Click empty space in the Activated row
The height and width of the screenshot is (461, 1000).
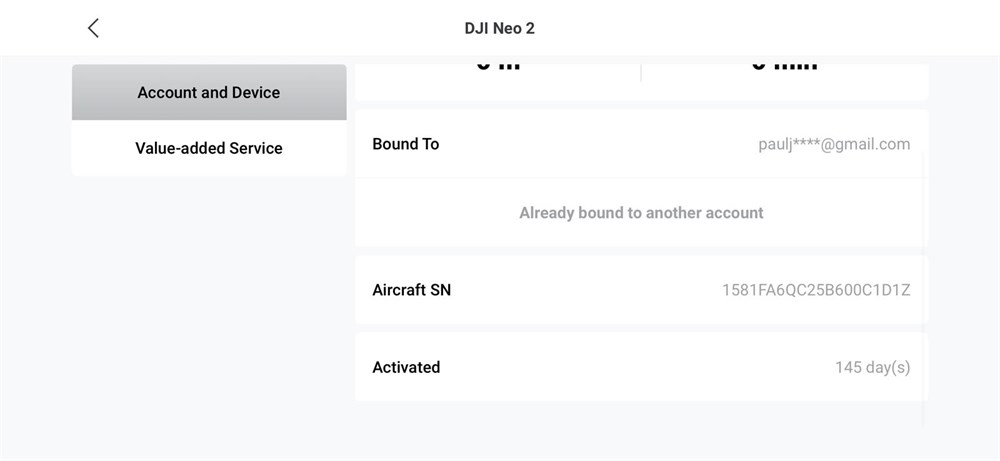coord(638,367)
